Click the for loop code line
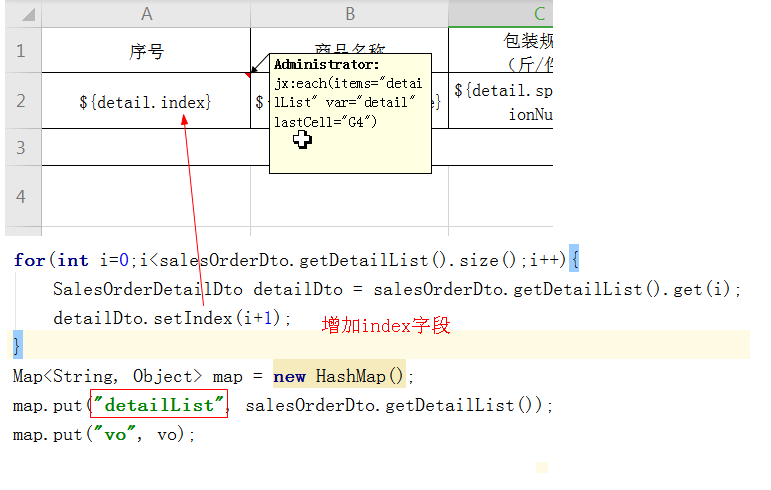The image size is (771, 490). click(297, 259)
